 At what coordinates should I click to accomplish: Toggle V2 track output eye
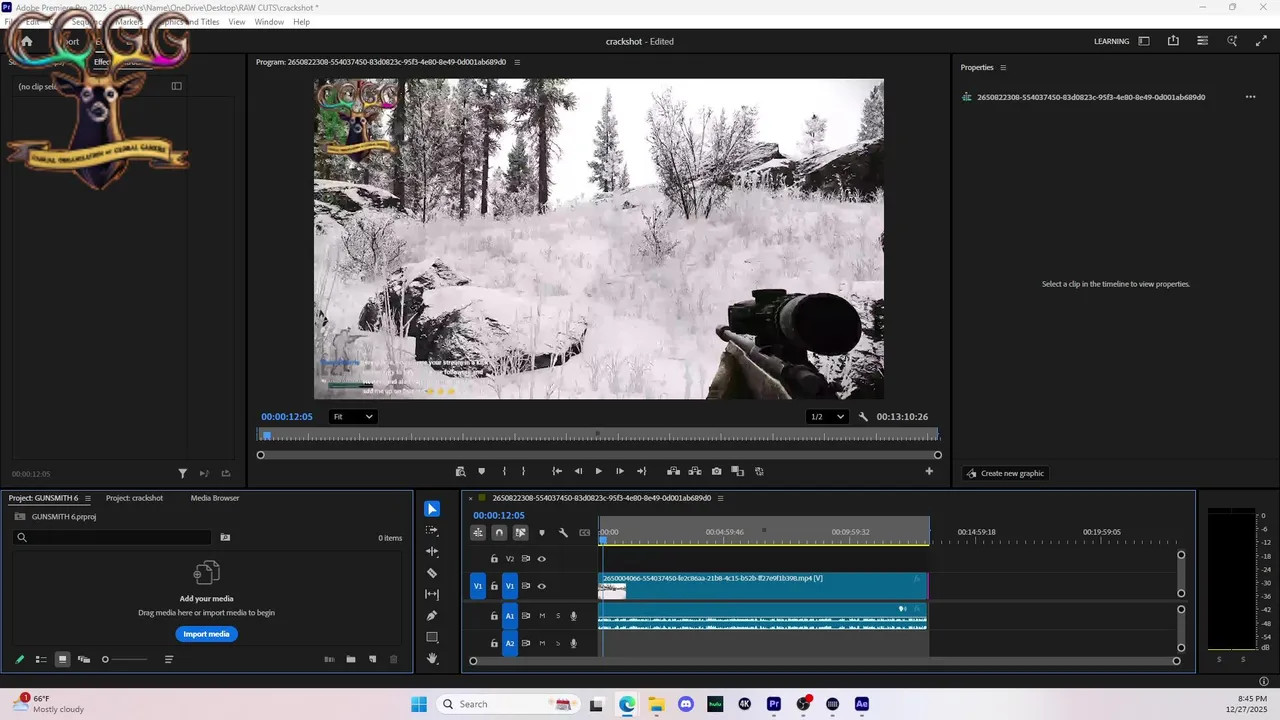[542, 559]
